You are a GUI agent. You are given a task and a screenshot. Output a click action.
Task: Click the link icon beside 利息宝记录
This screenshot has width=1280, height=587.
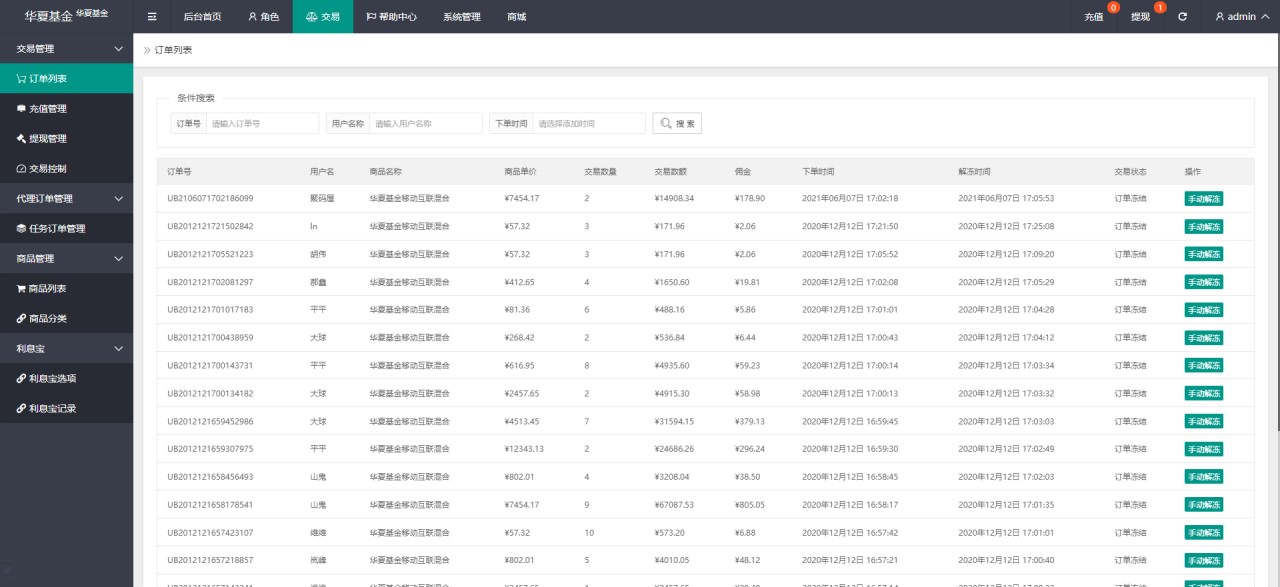coord(21,408)
